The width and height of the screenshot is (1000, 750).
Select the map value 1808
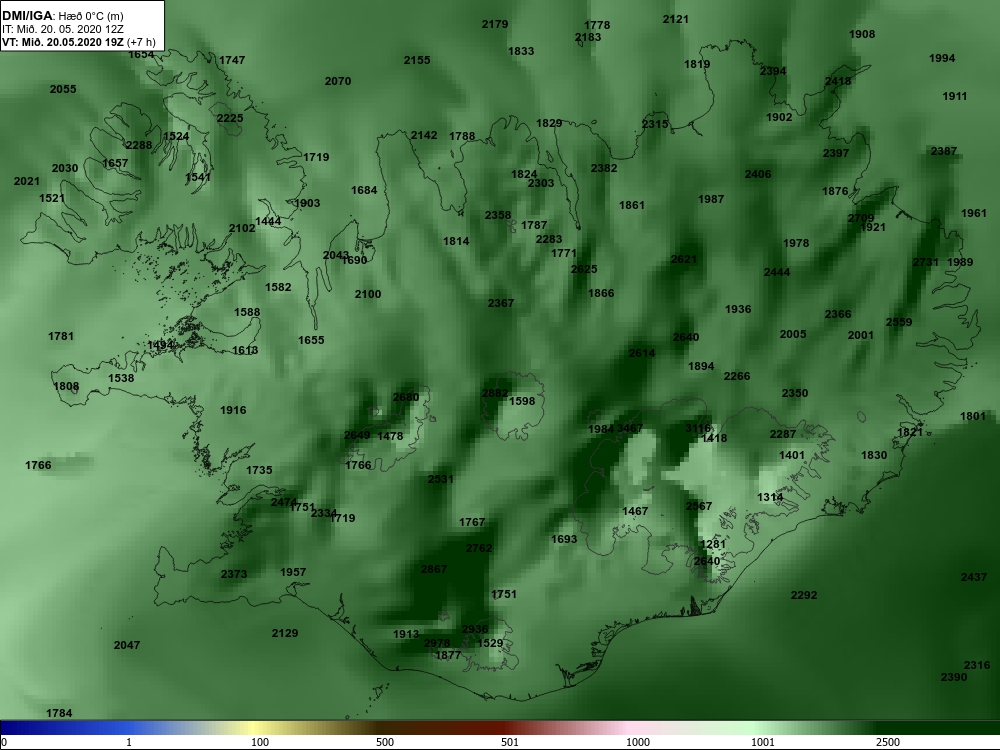[x=66, y=386]
